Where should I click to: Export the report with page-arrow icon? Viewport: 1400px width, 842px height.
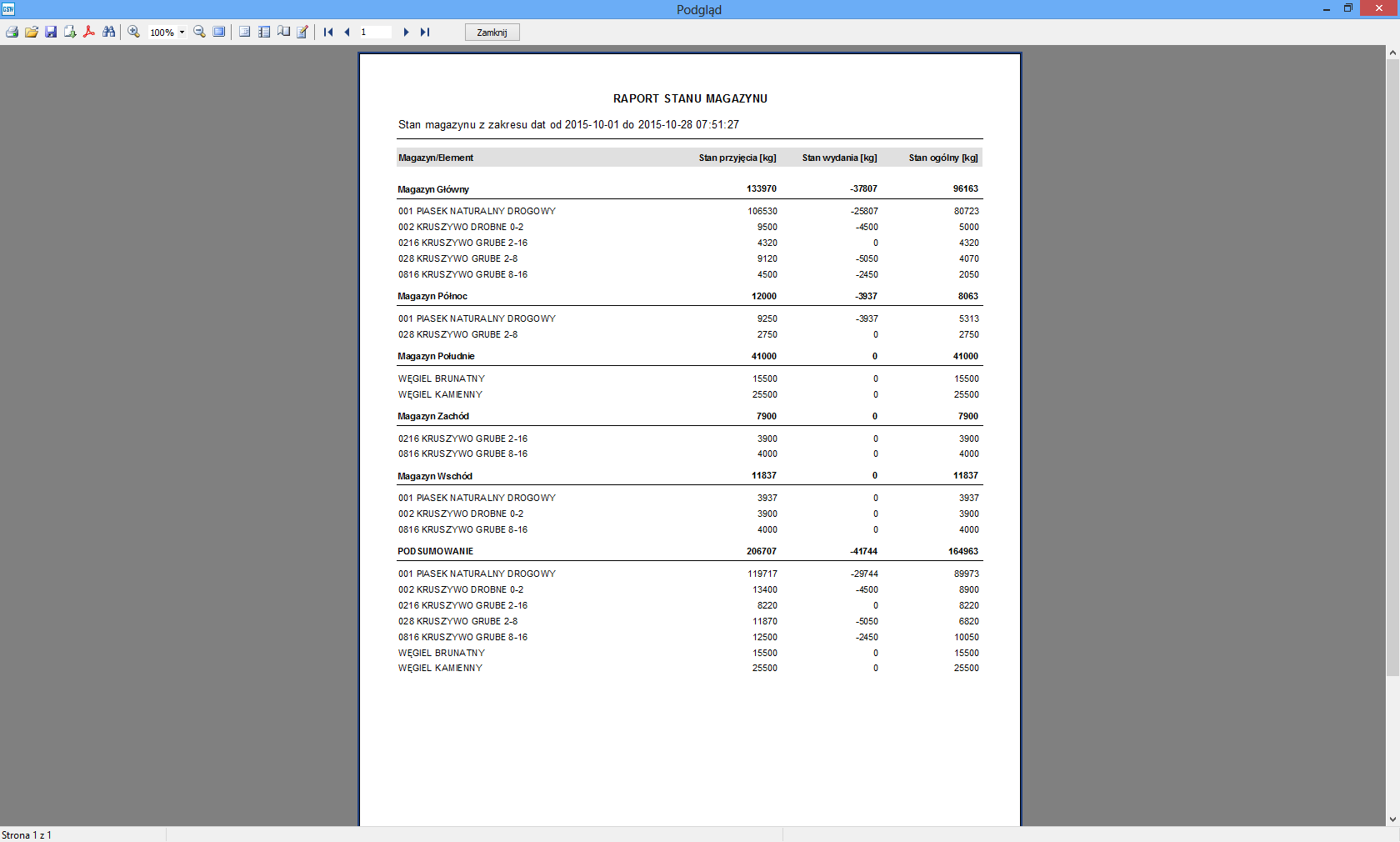pyautogui.click(x=70, y=32)
